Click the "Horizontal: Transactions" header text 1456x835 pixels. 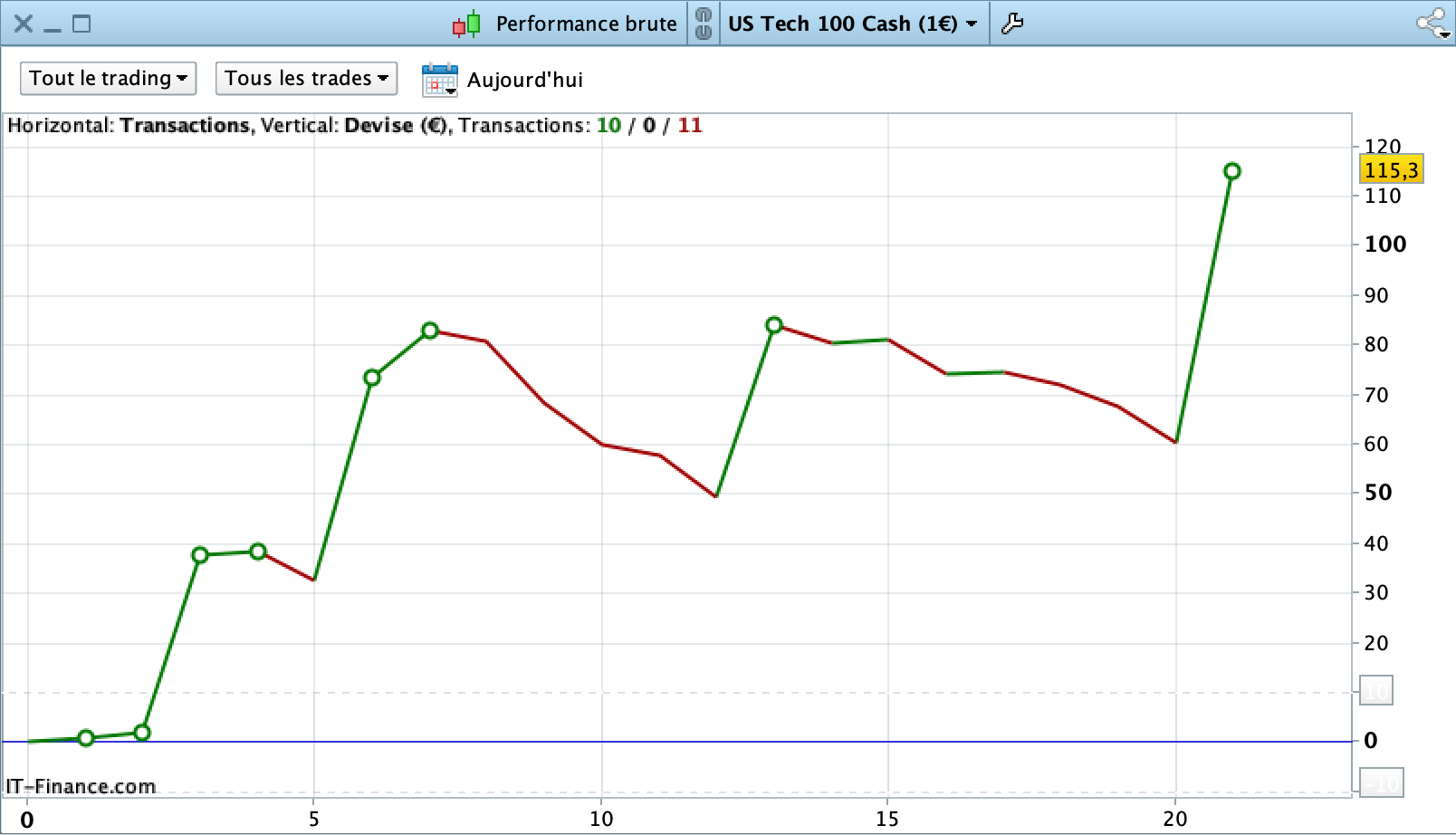tap(128, 125)
